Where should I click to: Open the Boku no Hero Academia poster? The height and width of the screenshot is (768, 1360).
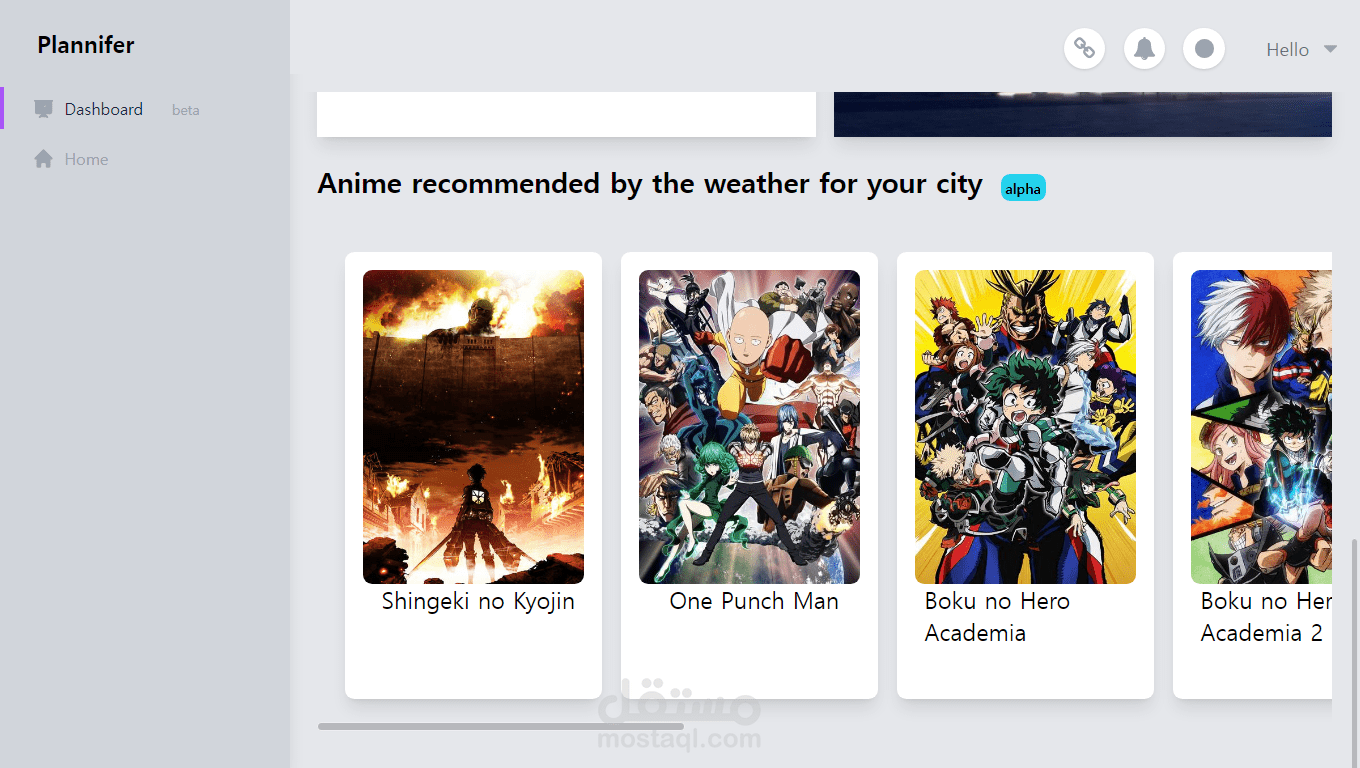1025,427
